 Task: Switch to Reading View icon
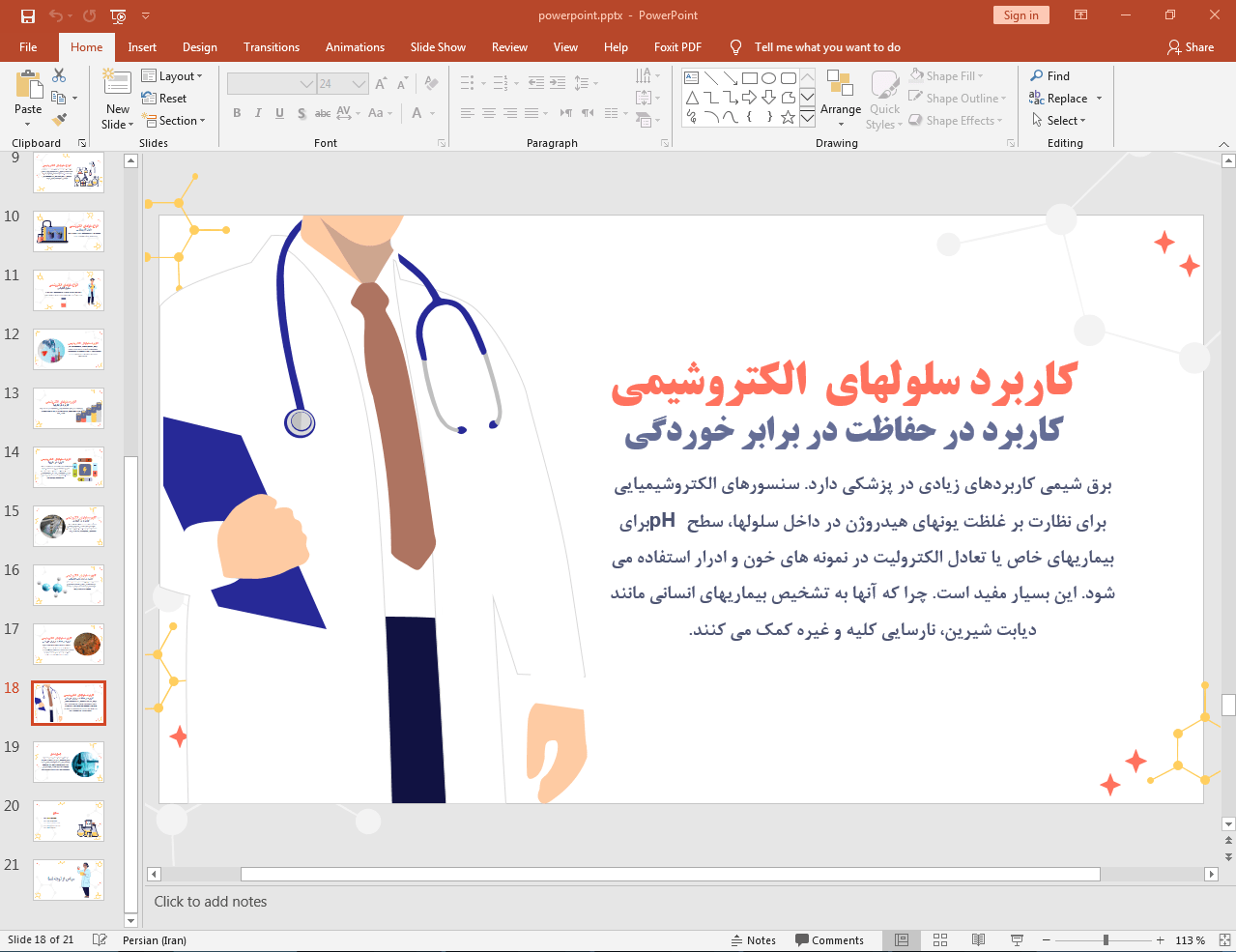(x=978, y=940)
